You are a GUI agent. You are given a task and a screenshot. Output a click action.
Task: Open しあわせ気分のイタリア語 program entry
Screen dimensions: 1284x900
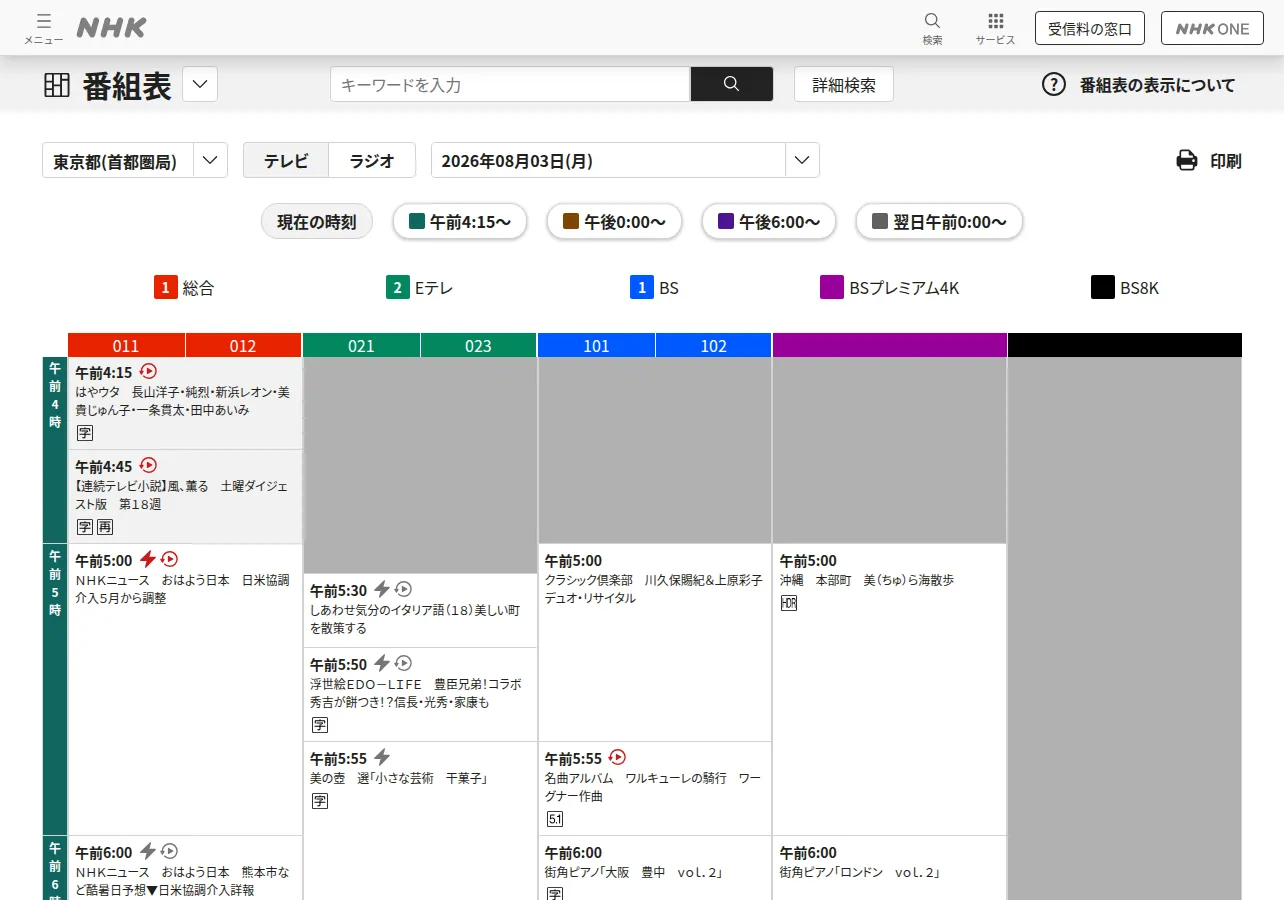420,610
